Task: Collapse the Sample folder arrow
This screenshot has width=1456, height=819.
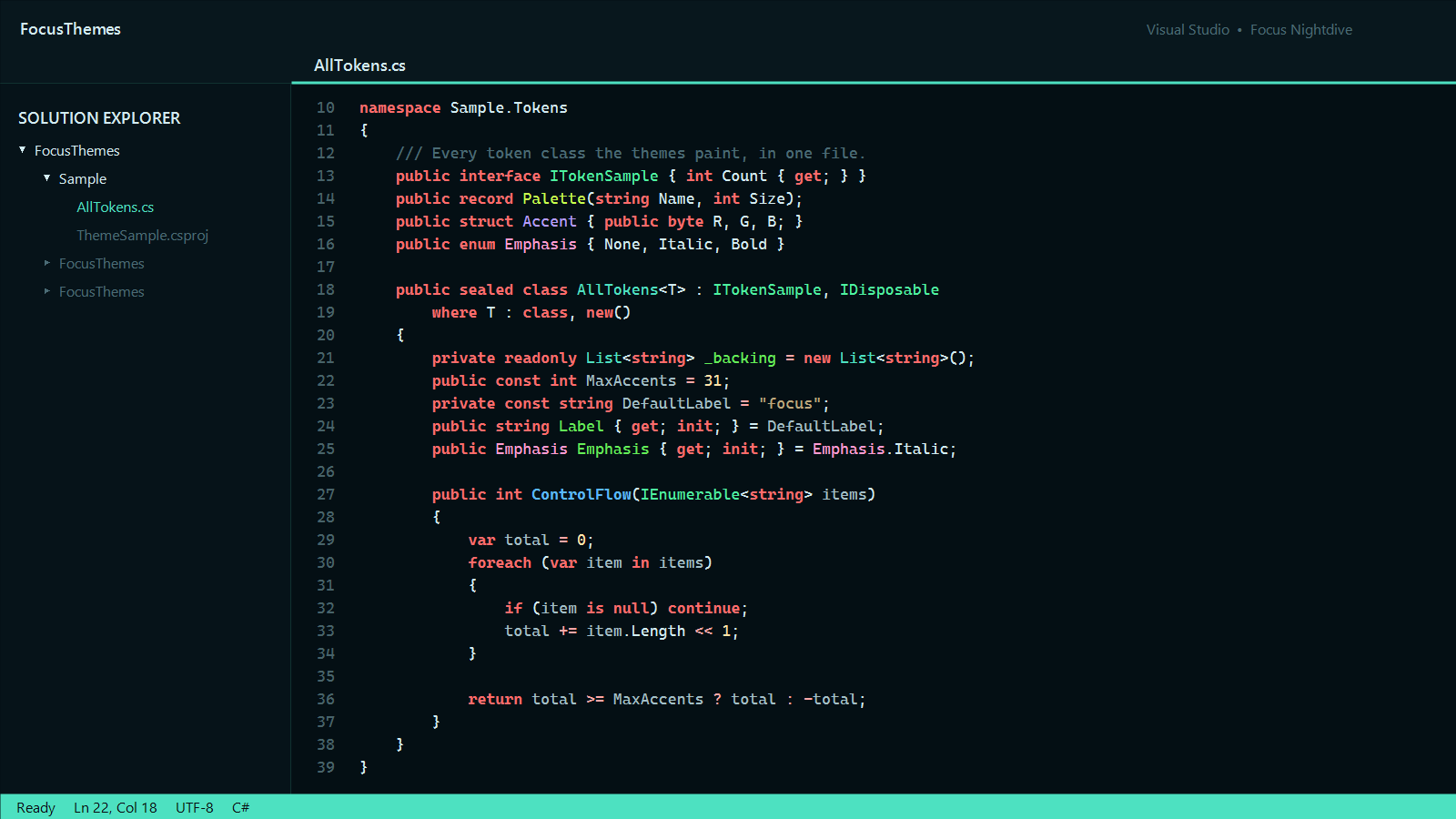Action: (47, 178)
